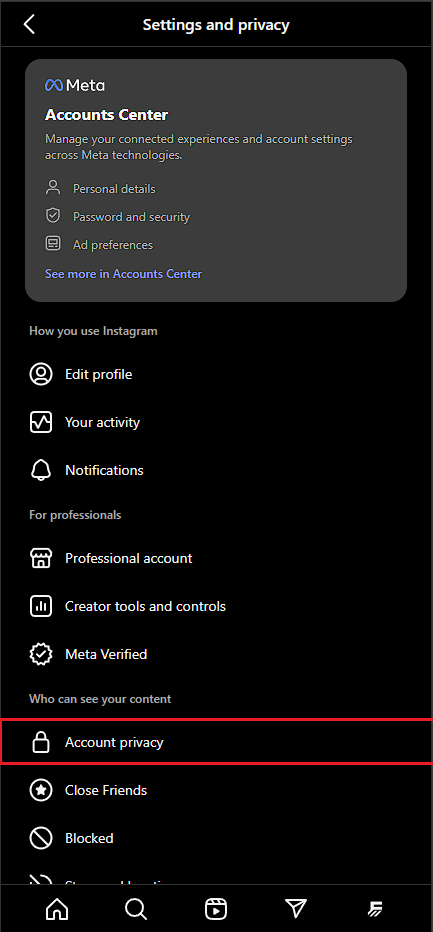Click the Personal details person icon

[x=53, y=188]
